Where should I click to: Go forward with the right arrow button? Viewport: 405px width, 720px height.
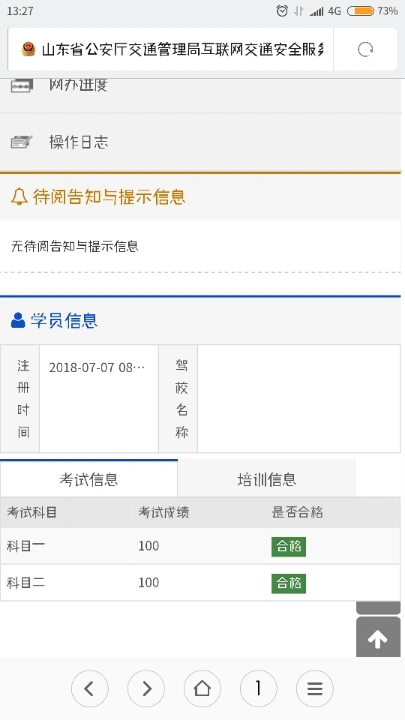click(x=146, y=688)
